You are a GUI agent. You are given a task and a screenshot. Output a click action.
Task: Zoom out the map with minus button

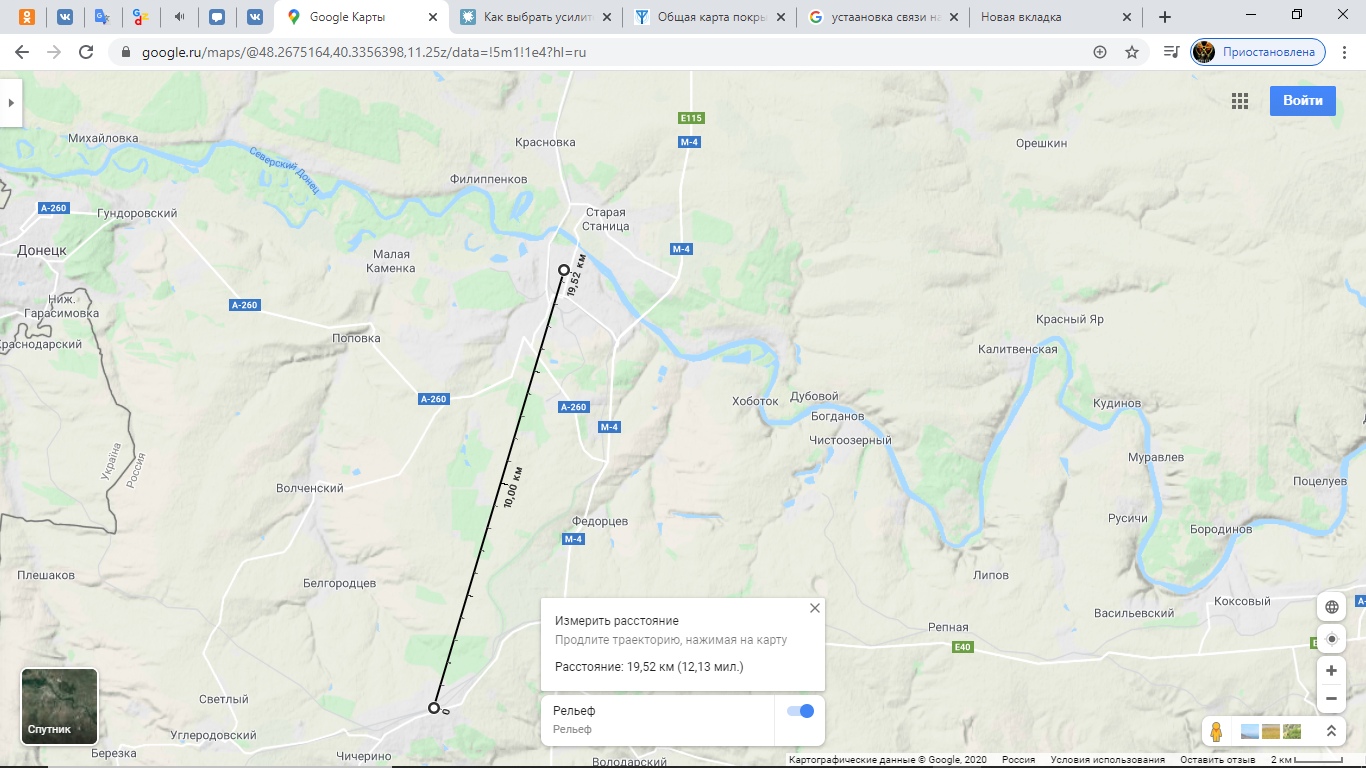click(x=1331, y=699)
